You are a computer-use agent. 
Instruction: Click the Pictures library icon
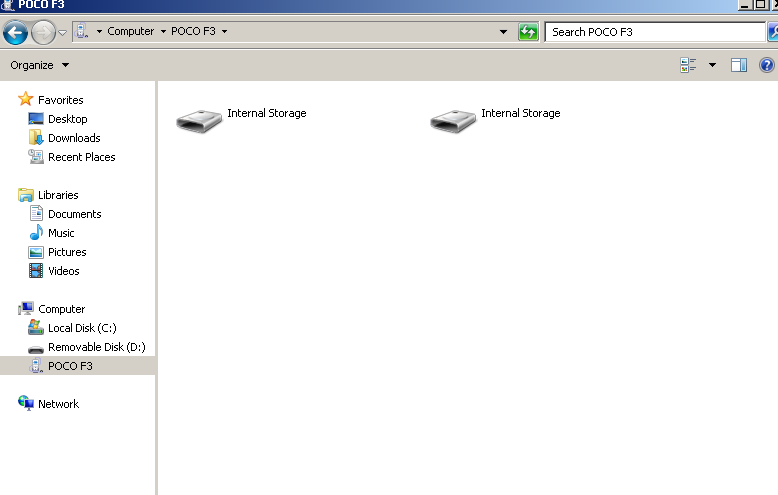click(36, 252)
